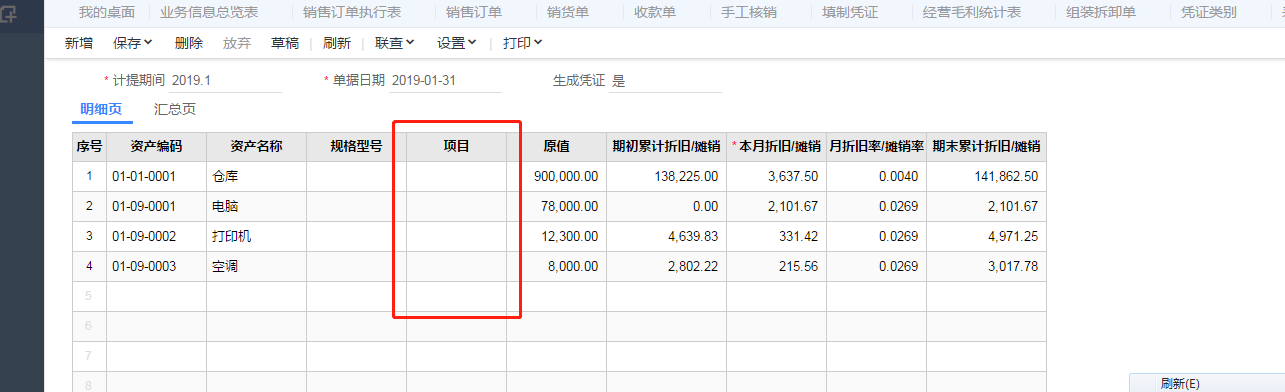
Task: Click monthly depreciation 331.42 cell
Action: pyautogui.click(x=777, y=236)
